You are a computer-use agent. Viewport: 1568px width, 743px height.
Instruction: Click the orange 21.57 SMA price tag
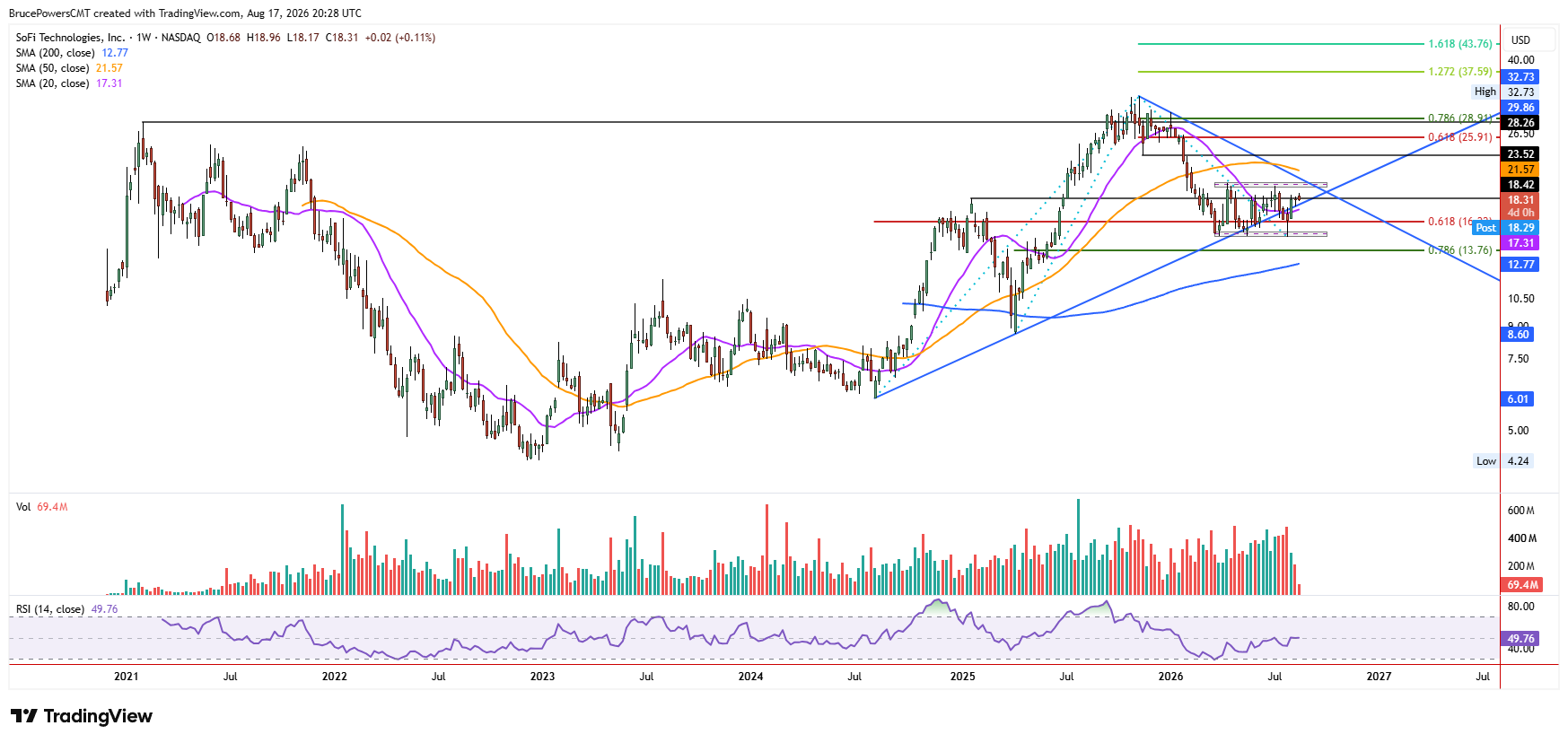point(1520,170)
